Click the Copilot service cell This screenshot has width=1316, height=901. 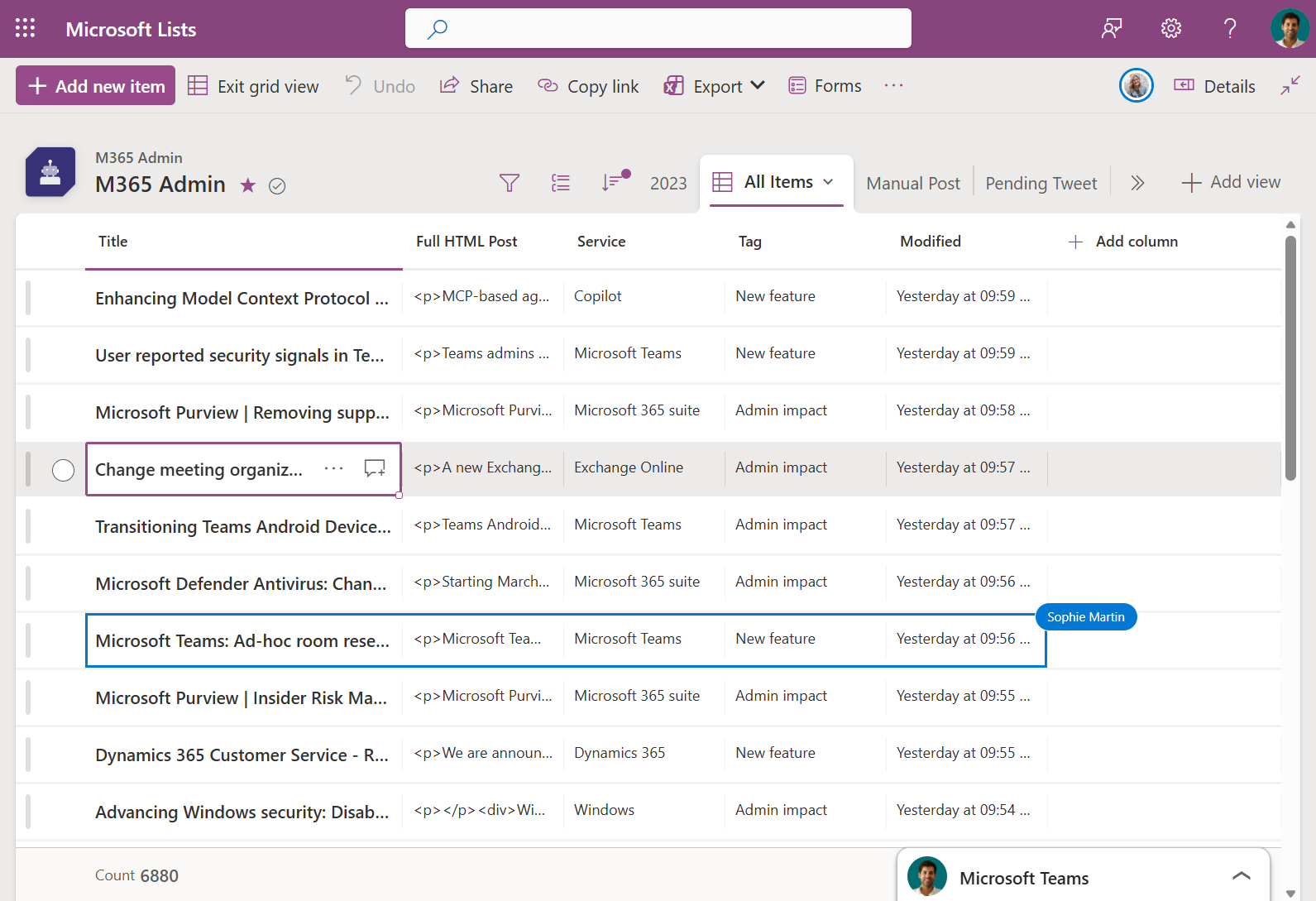pos(644,296)
